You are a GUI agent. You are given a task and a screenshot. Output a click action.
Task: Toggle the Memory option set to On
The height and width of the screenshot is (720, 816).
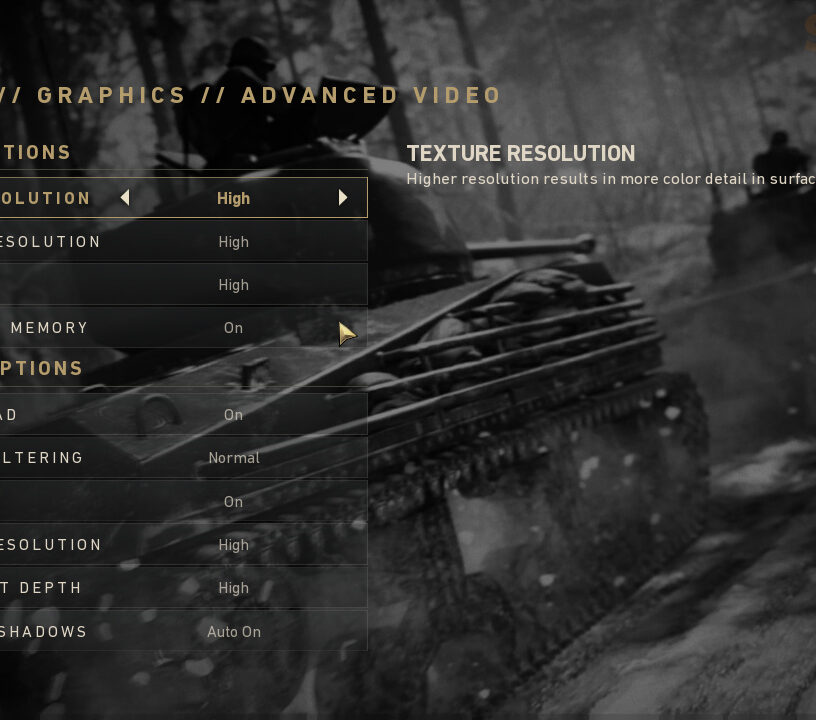[x=184, y=328]
